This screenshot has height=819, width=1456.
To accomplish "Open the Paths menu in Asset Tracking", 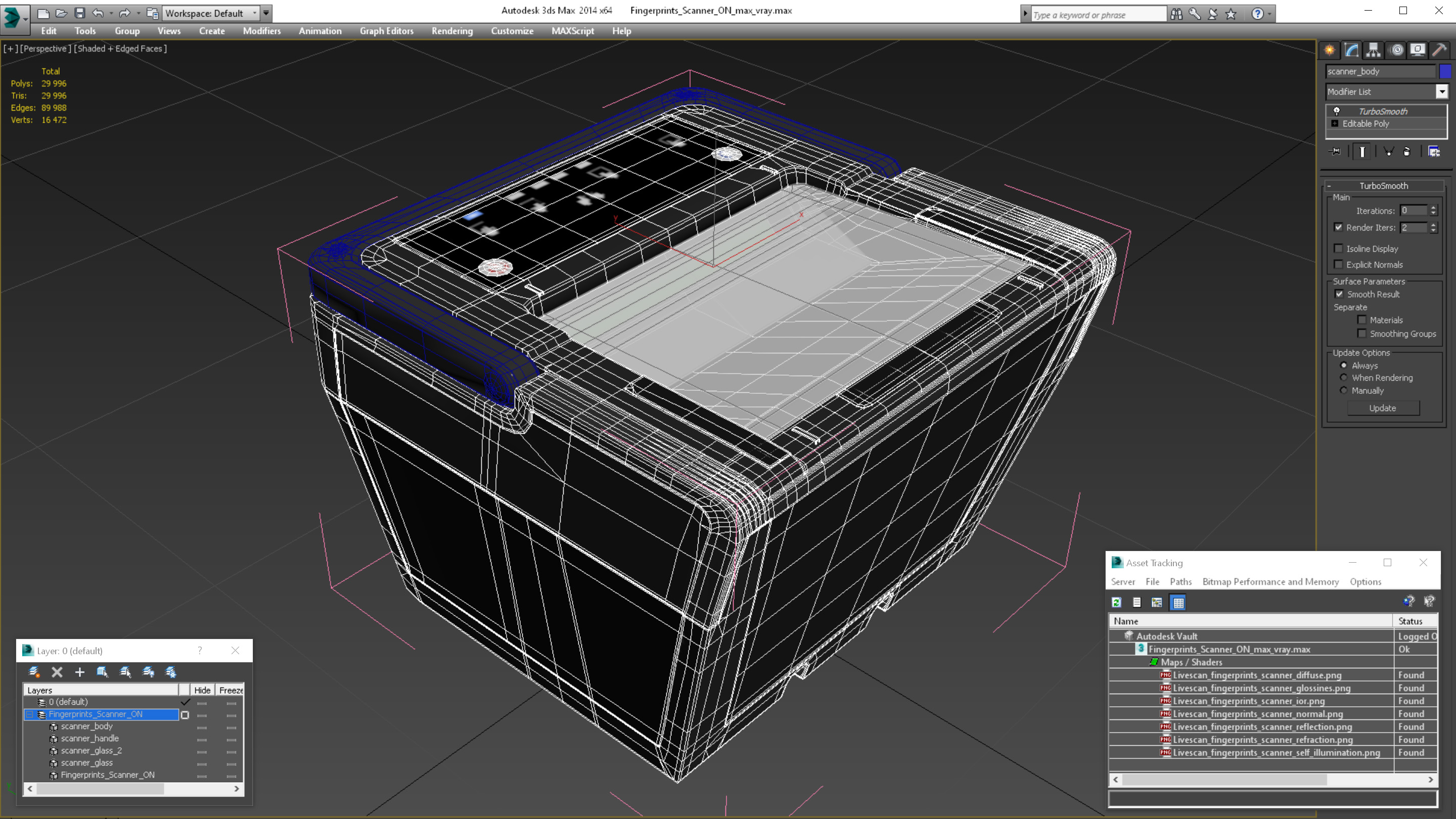I will (1180, 581).
